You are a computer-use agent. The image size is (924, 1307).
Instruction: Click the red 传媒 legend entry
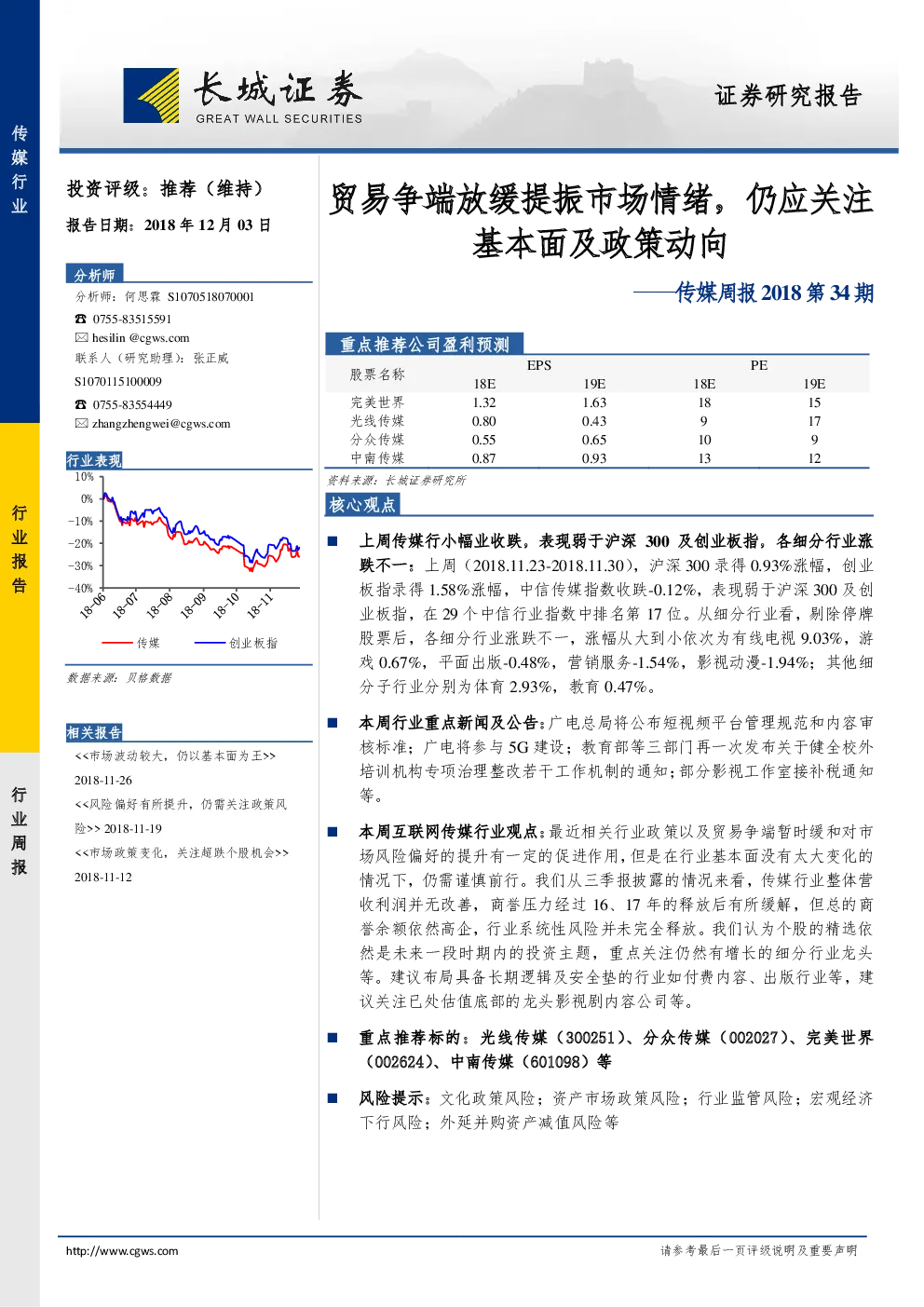[131, 643]
